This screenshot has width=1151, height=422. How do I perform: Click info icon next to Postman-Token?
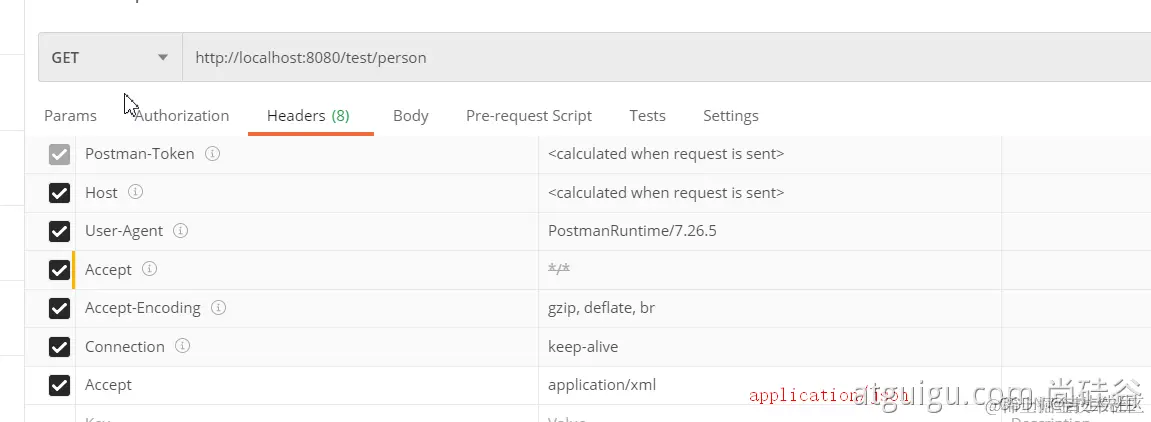click(212, 154)
